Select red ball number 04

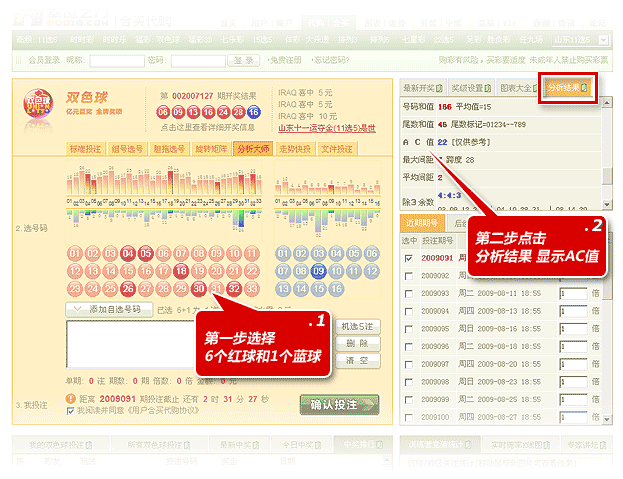point(128,253)
